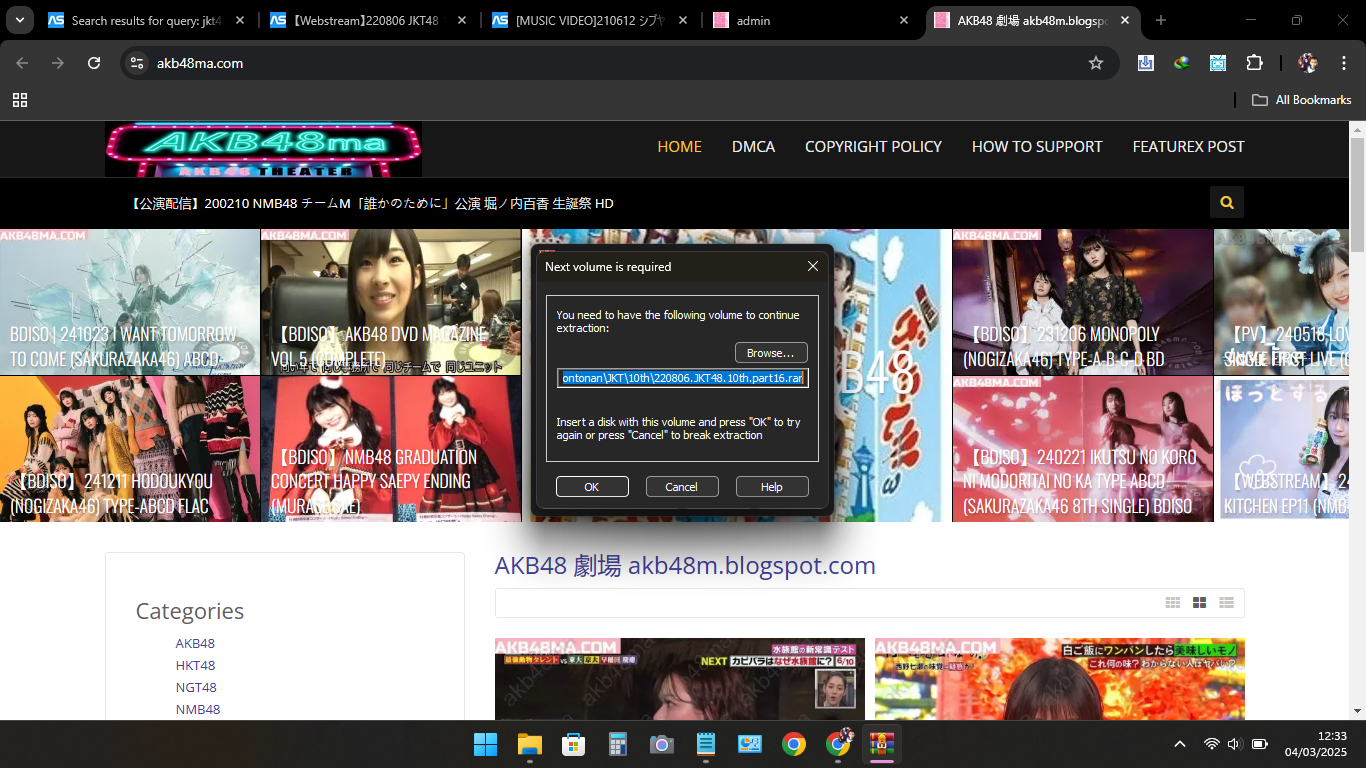
Task: Open the blue TV extension icon
Action: click(1218, 63)
